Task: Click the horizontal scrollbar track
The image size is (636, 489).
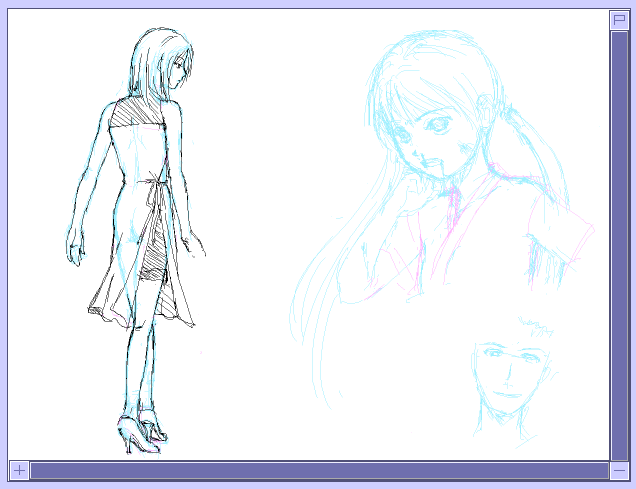Action: pos(320,471)
